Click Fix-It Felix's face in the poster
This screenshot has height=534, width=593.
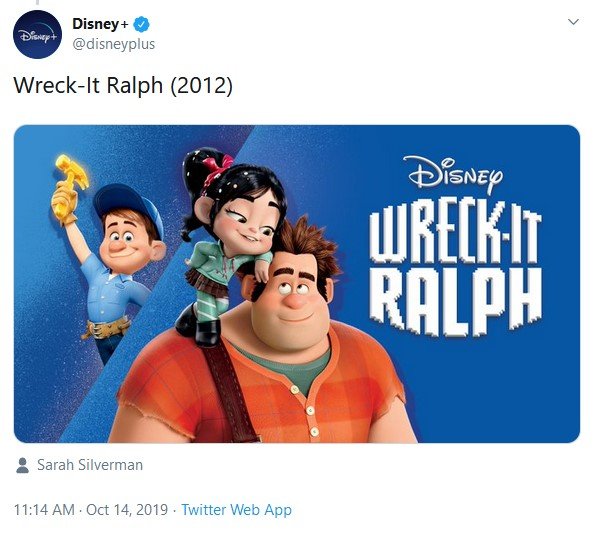coord(127,240)
